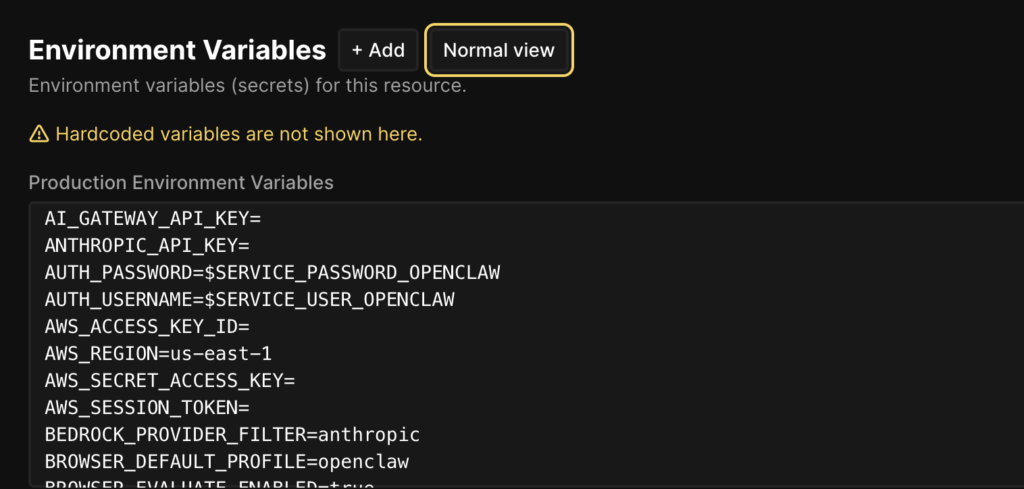Place cursor on ANTHROPIC_API_KEY line

pyautogui.click(x=146, y=245)
